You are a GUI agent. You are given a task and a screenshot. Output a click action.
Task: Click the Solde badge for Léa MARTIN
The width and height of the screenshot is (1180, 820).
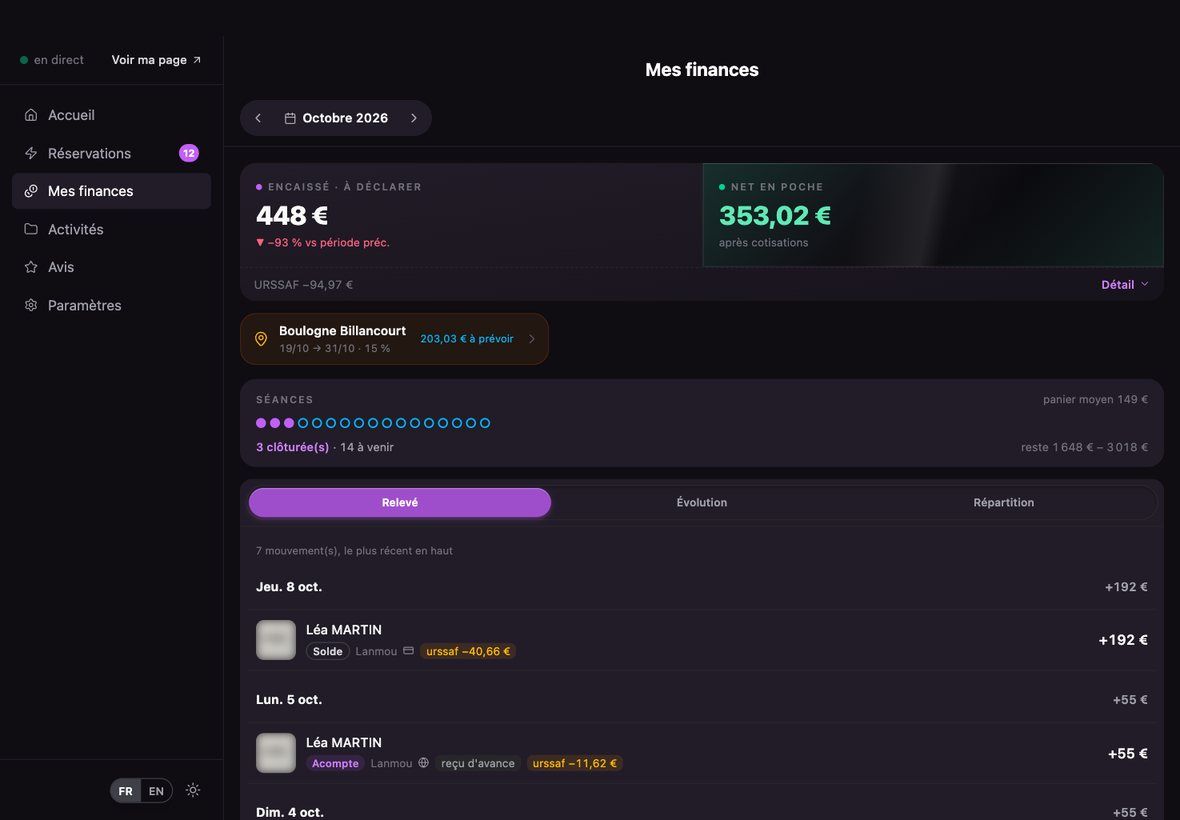327,651
